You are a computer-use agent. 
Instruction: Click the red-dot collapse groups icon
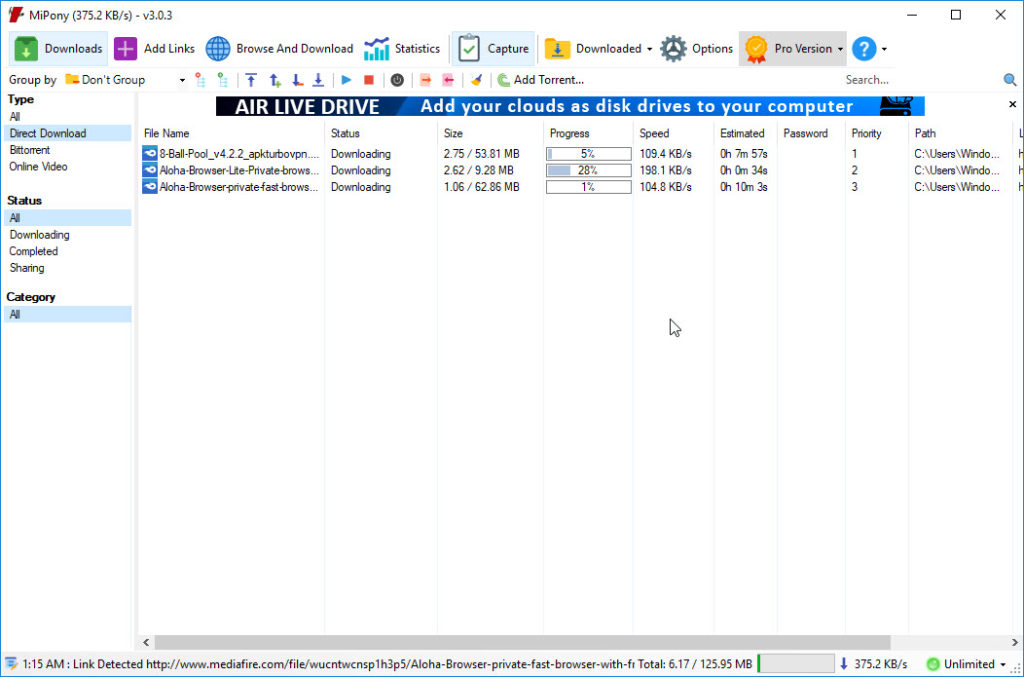(200, 80)
